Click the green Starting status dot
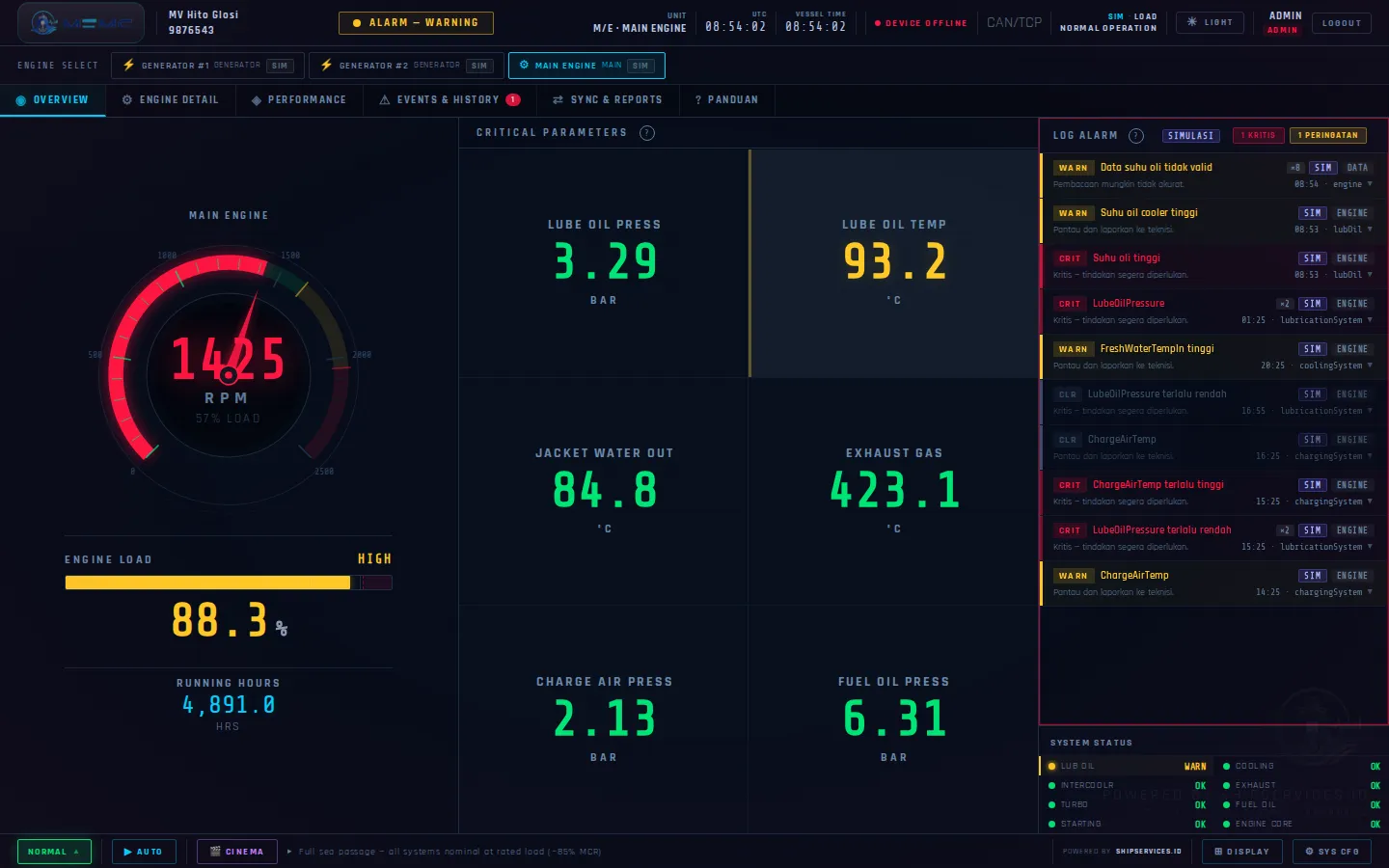 1051,825
